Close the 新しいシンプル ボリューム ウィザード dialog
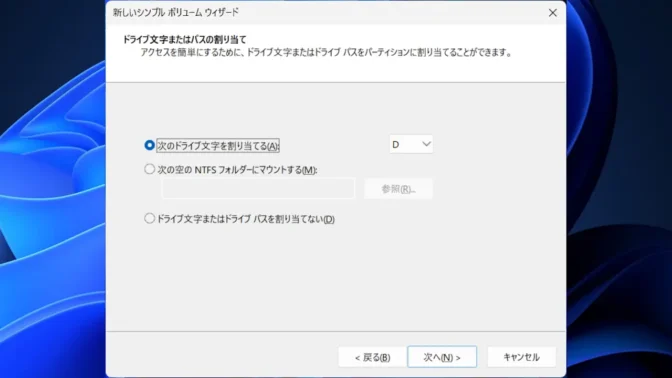Image resolution: width=672 pixels, height=378 pixels. pyautogui.click(x=553, y=13)
